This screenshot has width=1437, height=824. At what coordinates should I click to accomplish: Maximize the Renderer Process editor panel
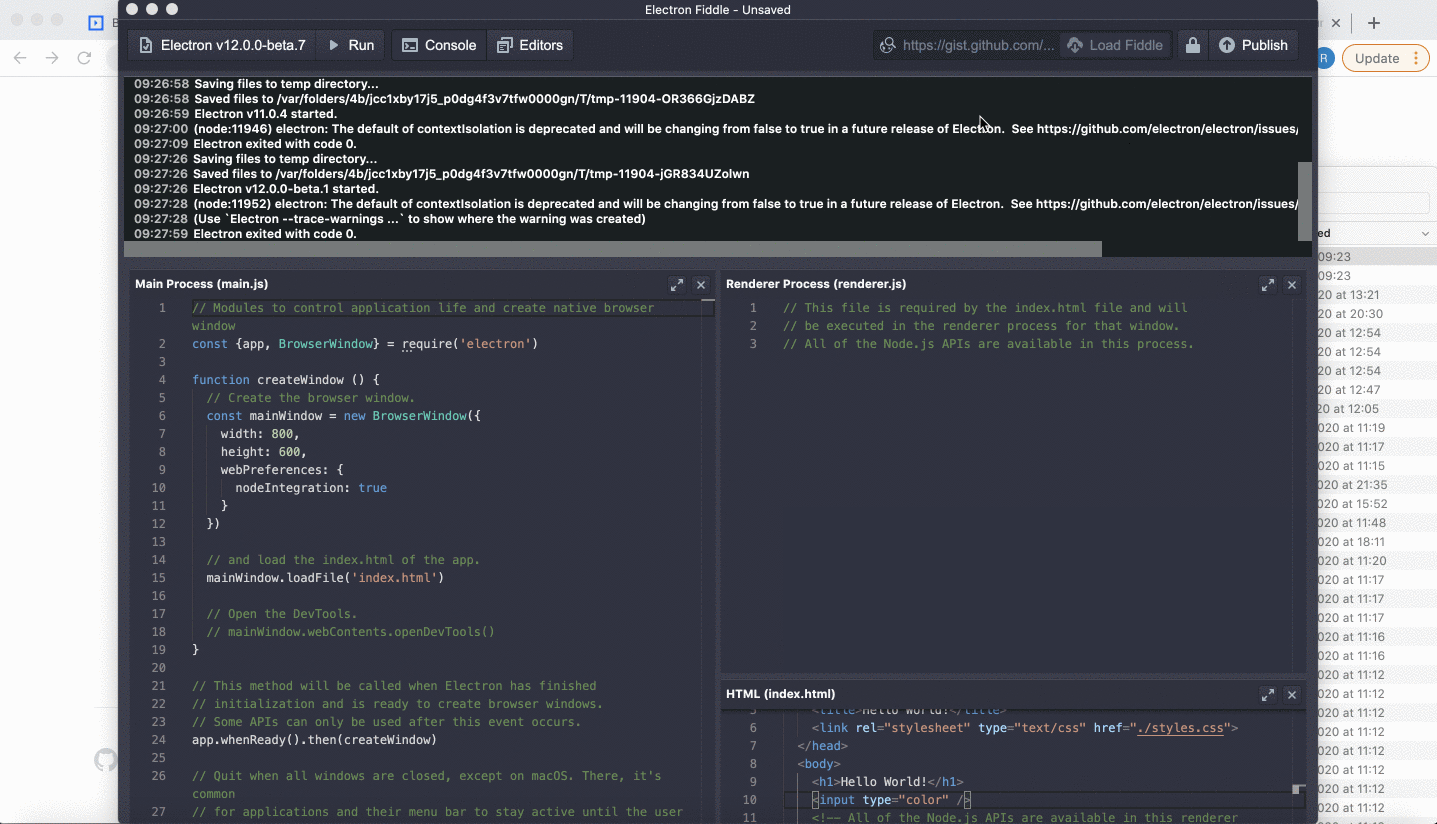point(1268,285)
